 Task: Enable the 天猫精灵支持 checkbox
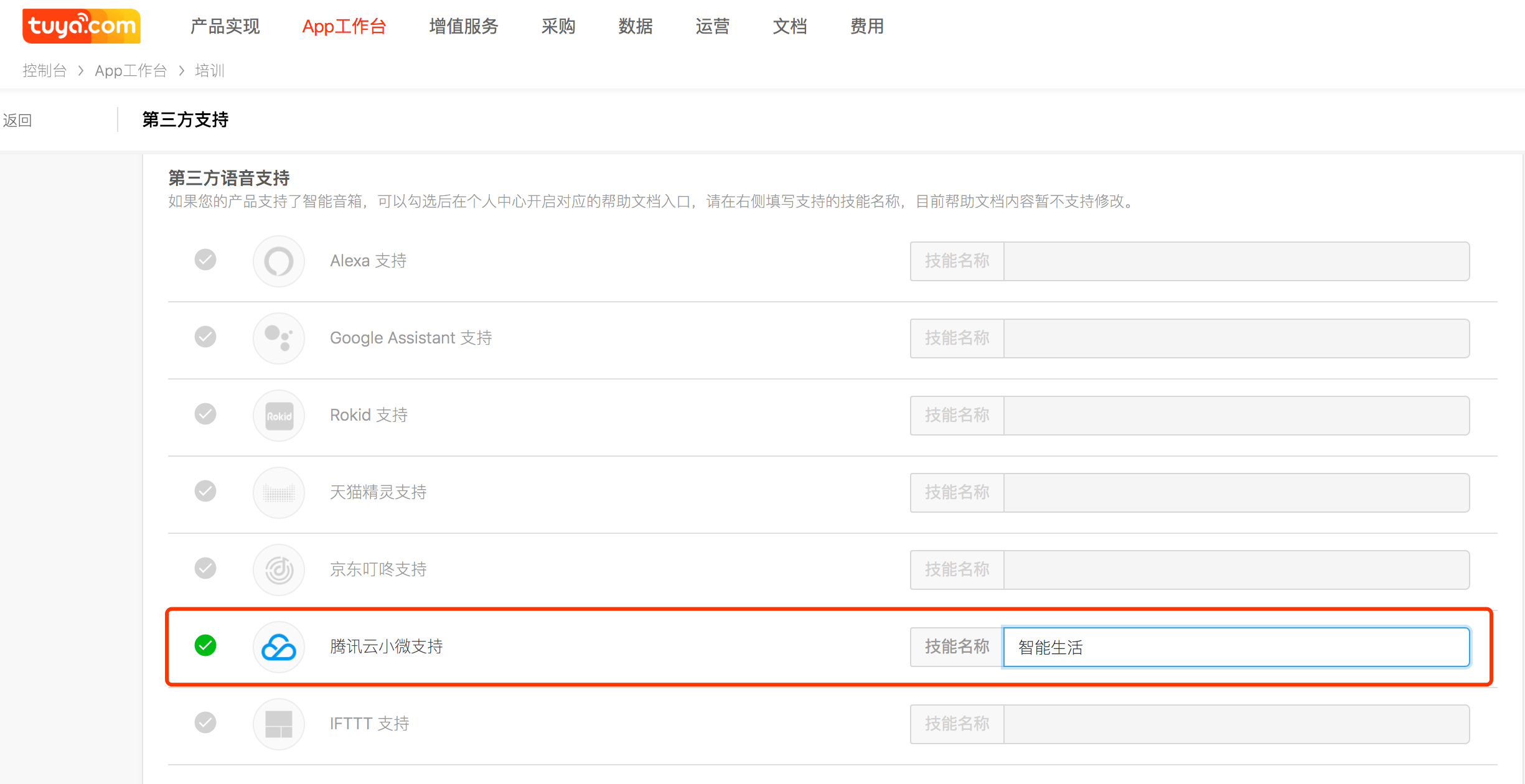coord(205,491)
